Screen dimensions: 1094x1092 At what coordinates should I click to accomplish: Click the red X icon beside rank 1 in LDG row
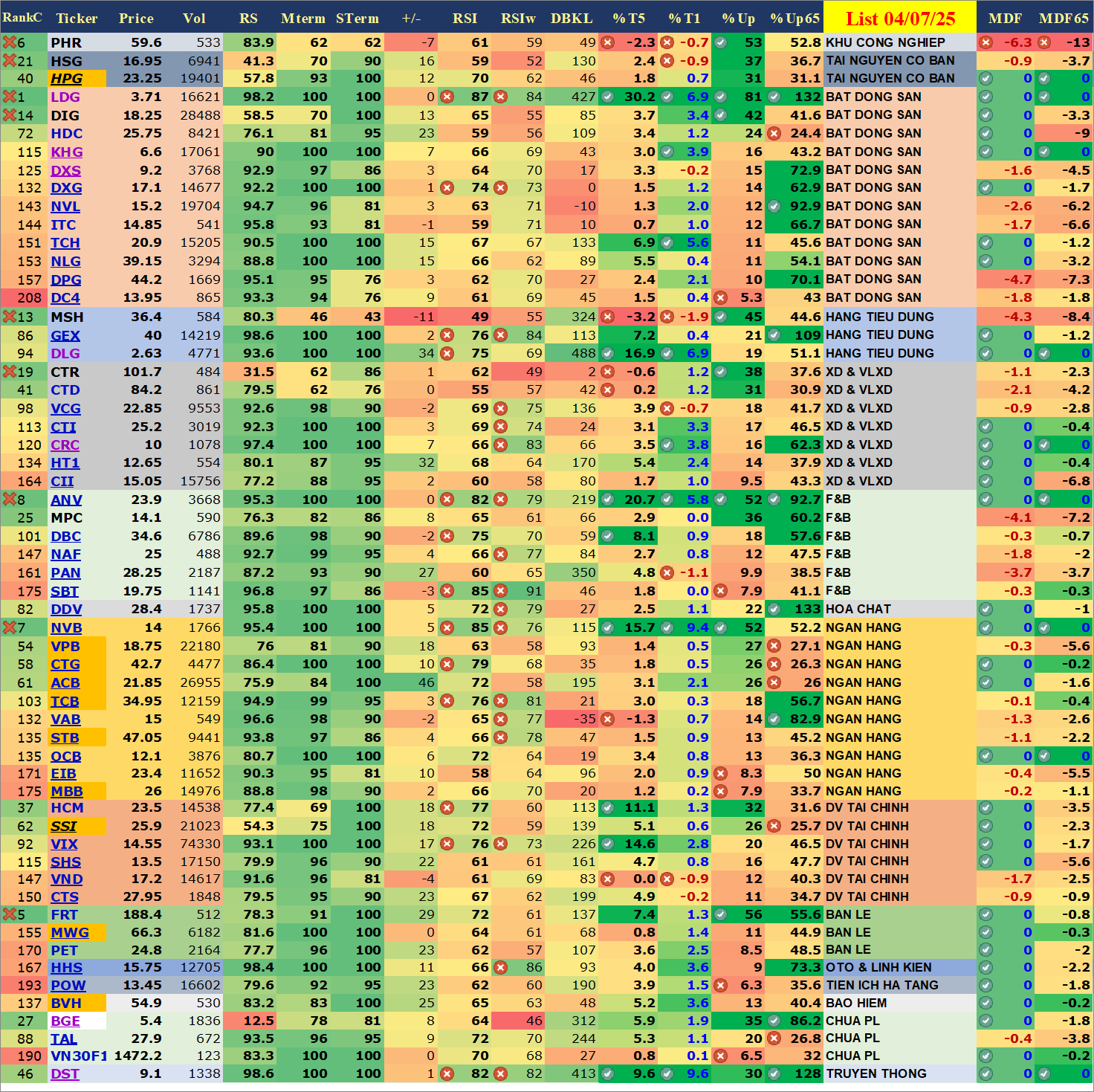tap(9, 97)
